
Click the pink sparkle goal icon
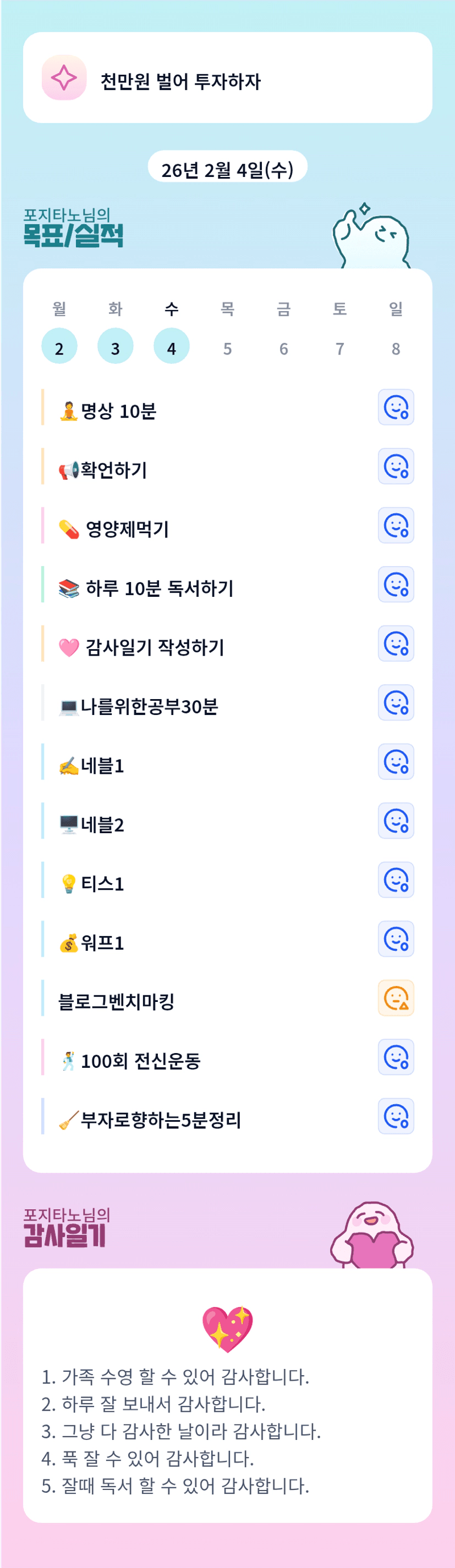tap(64, 78)
